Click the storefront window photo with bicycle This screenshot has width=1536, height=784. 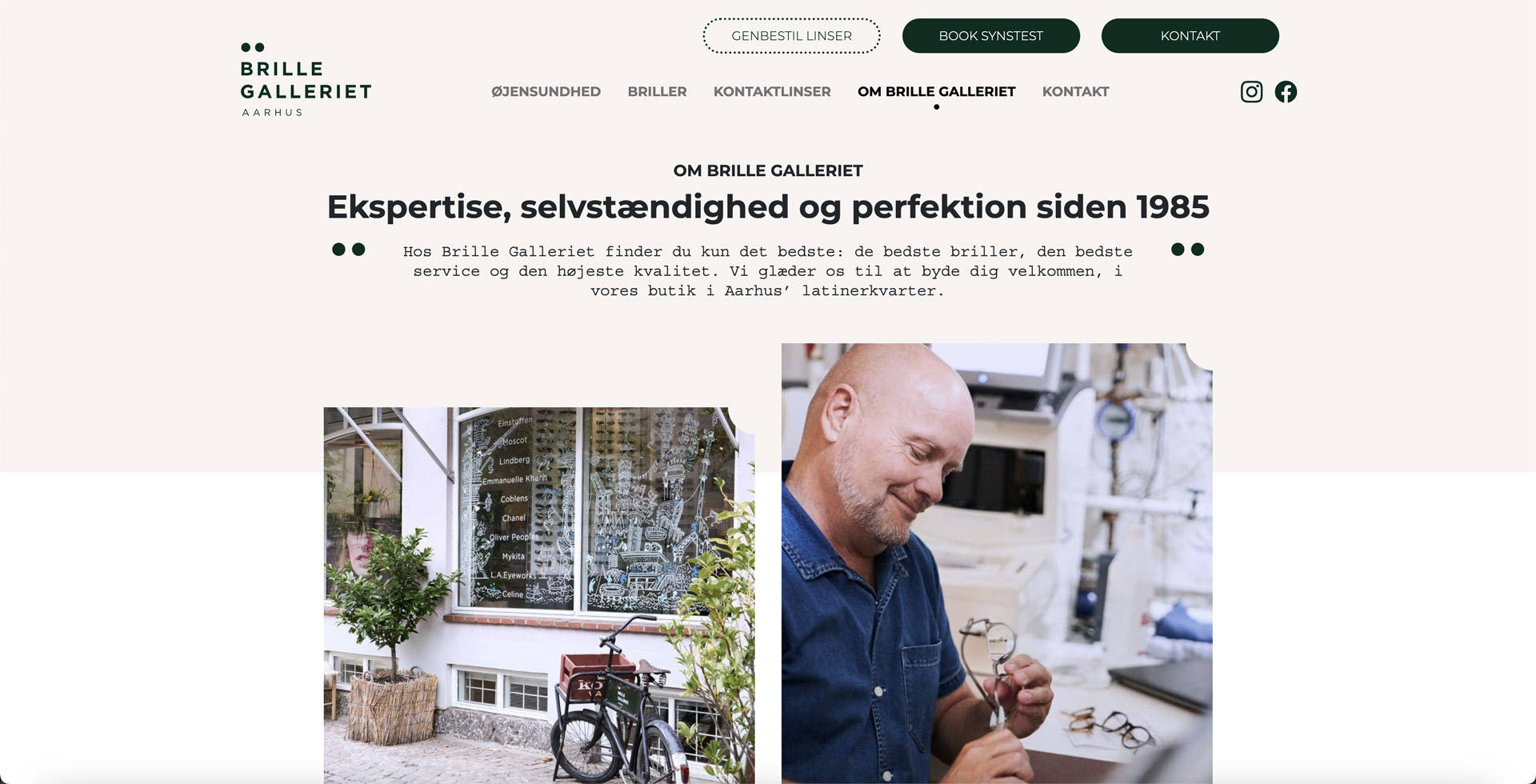tap(539, 595)
